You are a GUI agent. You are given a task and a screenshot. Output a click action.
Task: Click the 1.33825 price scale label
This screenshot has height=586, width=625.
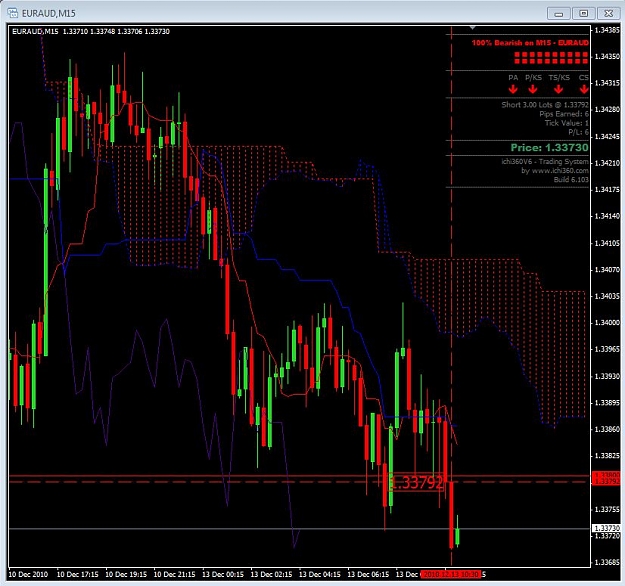[607, 456]
